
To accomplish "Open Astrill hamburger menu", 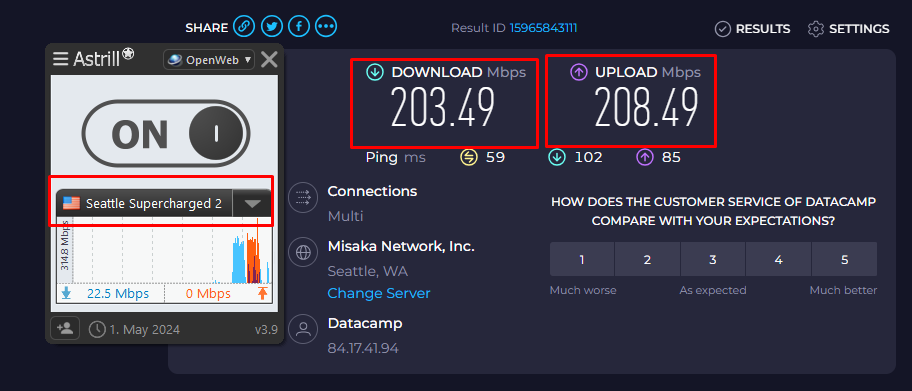I will [60, 59].
